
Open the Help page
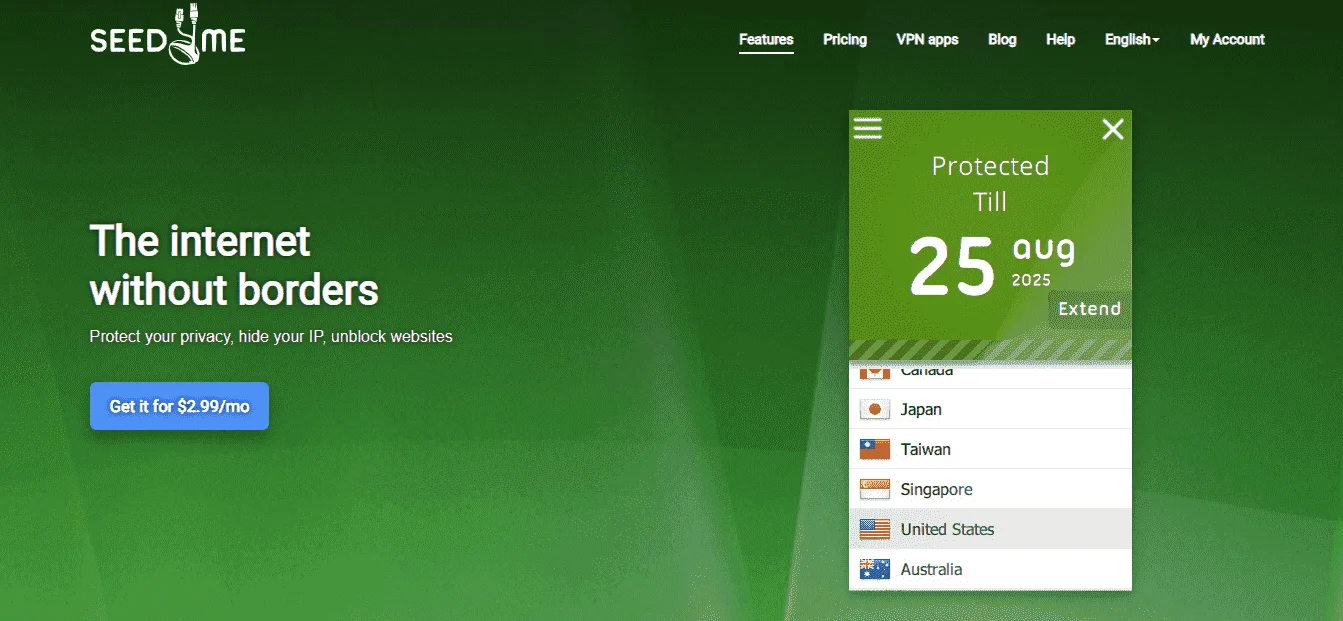click(1061, 40)
